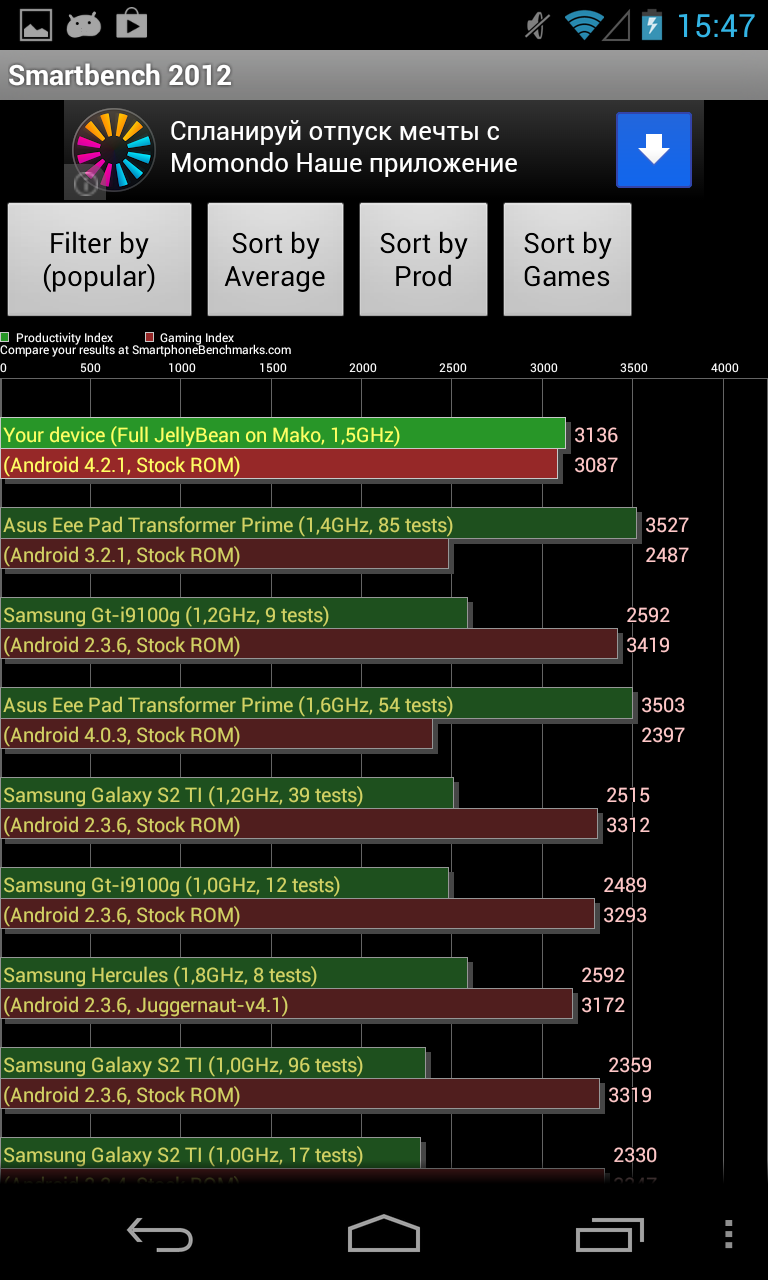Image resolution: width=768 pixels, height=1280 pixels.
Task: Tap the 3312 score value
Action: click(628, 825)
